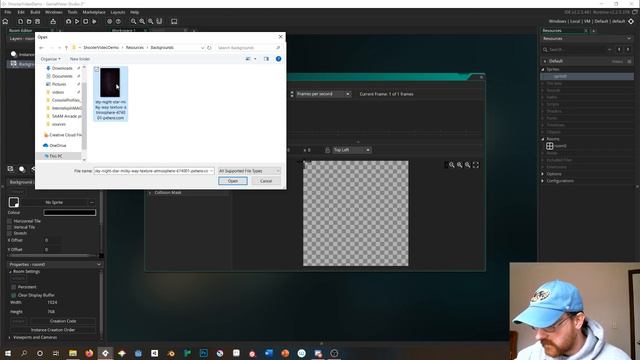Open the File menu
The height and width of the screenshot is (360, 640).
pos(8,12)
